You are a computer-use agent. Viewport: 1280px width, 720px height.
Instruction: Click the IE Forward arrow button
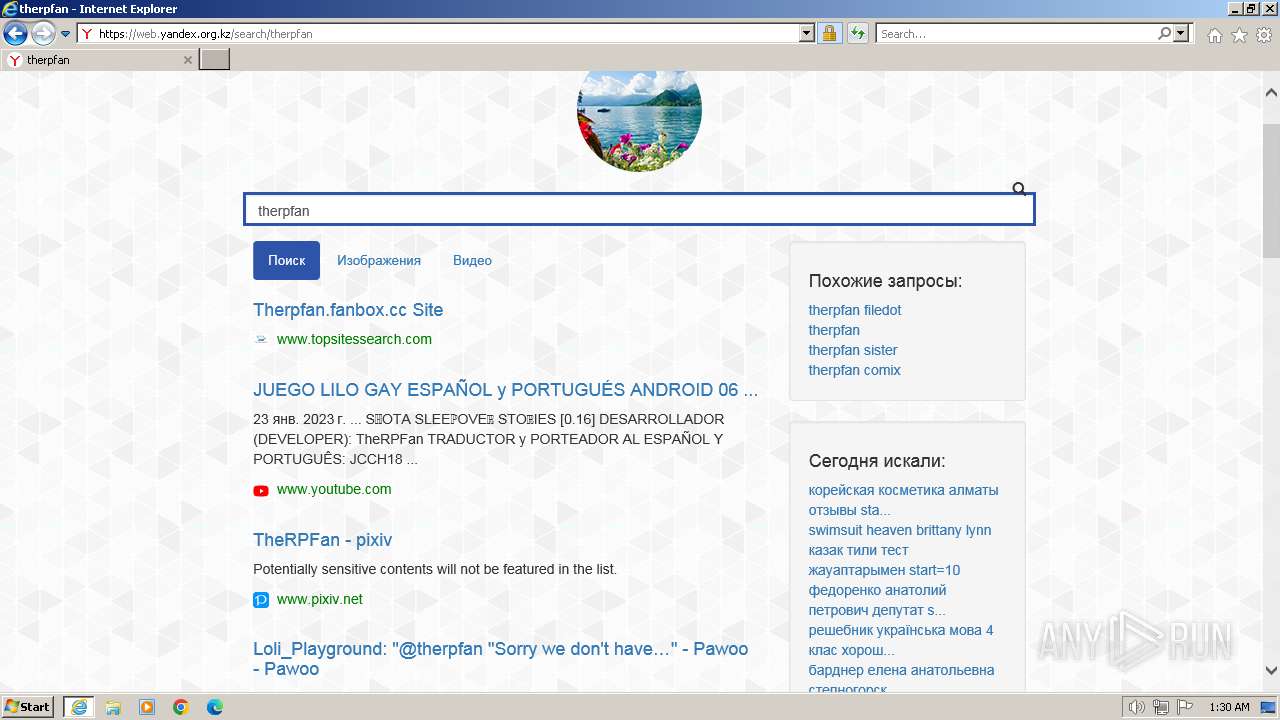(x=43, y=34)
